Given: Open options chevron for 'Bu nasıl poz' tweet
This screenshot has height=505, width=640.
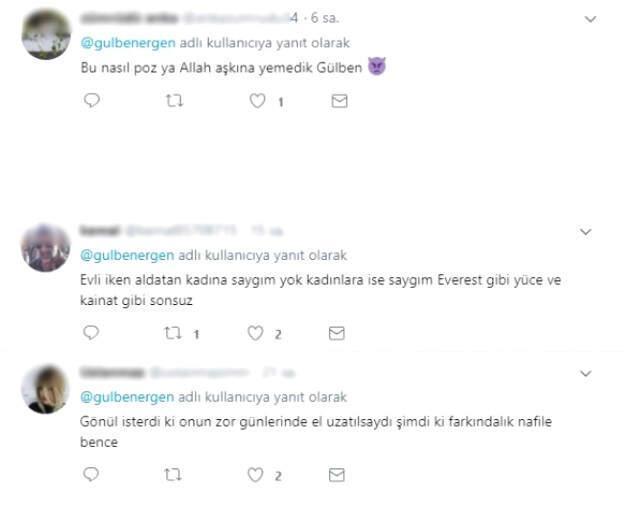Looking at the screenshot, I should tap(591, 19).
